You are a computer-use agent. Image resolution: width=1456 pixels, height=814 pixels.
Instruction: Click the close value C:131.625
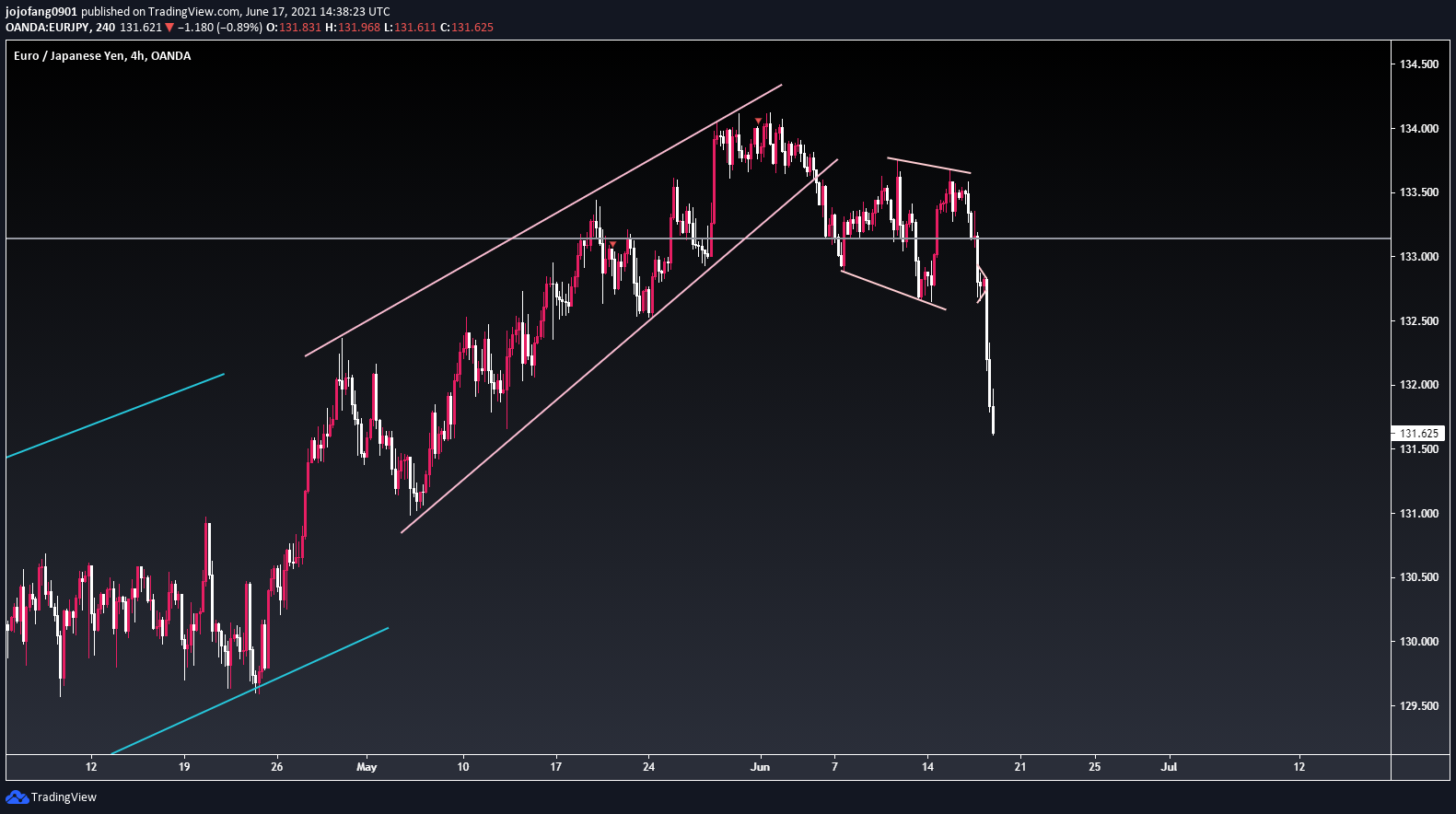(x=467, y=28)
